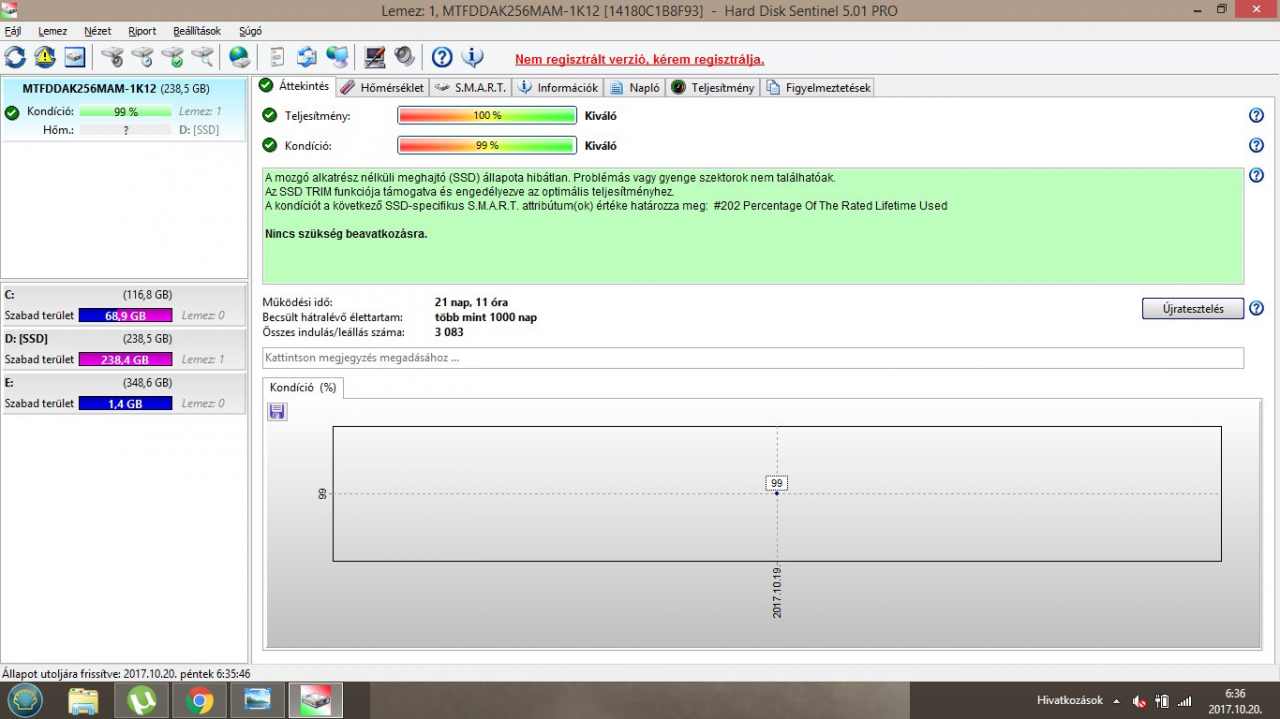Click help icon next to Újratesztelés button

point(1257,308)
